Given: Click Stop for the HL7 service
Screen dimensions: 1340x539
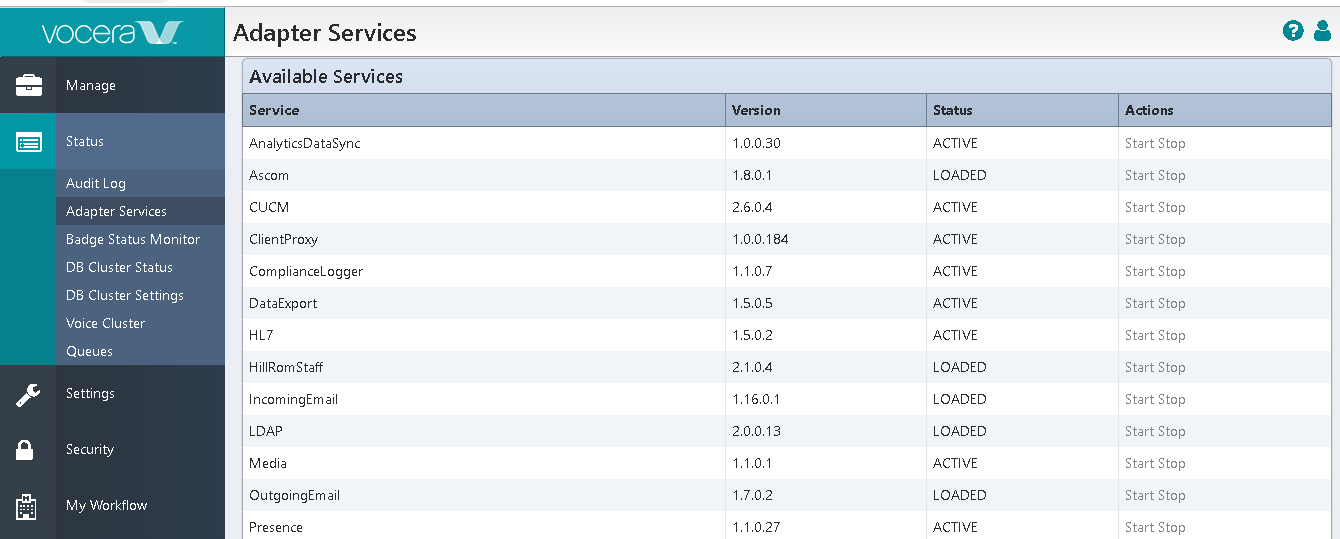Looking at the screenshot, I should pyautogui.click(x=1171, y=335).
